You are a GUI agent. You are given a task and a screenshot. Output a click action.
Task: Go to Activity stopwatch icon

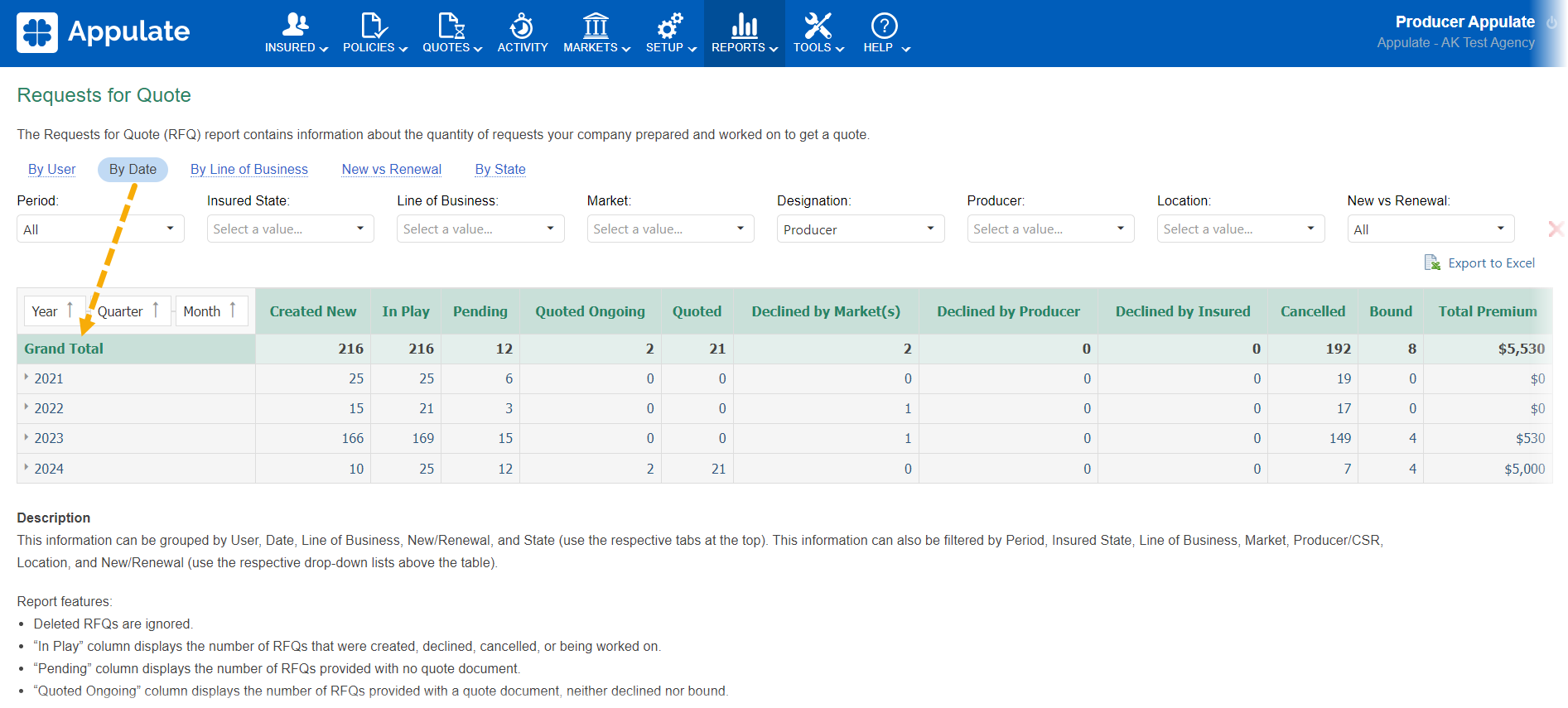pos(522,26)
